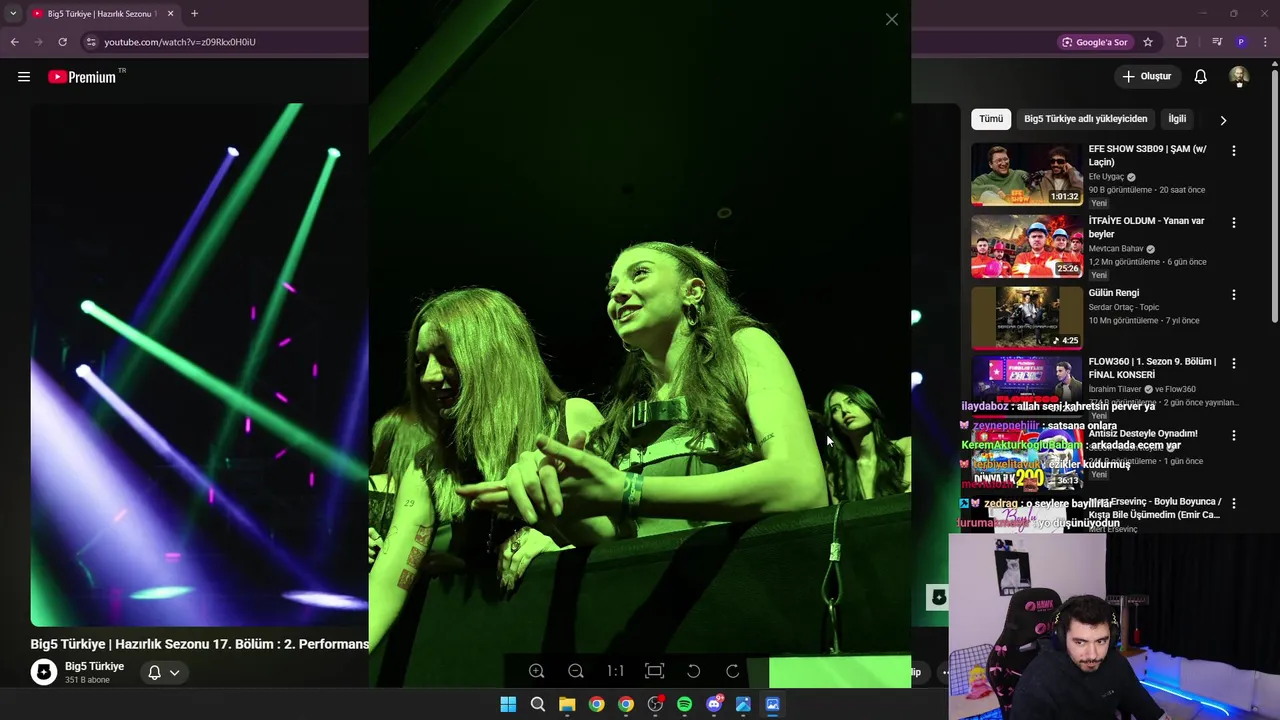Open Spotify from taskbar
Viewport: 1280px width, 720px height.
pos(684,704)
